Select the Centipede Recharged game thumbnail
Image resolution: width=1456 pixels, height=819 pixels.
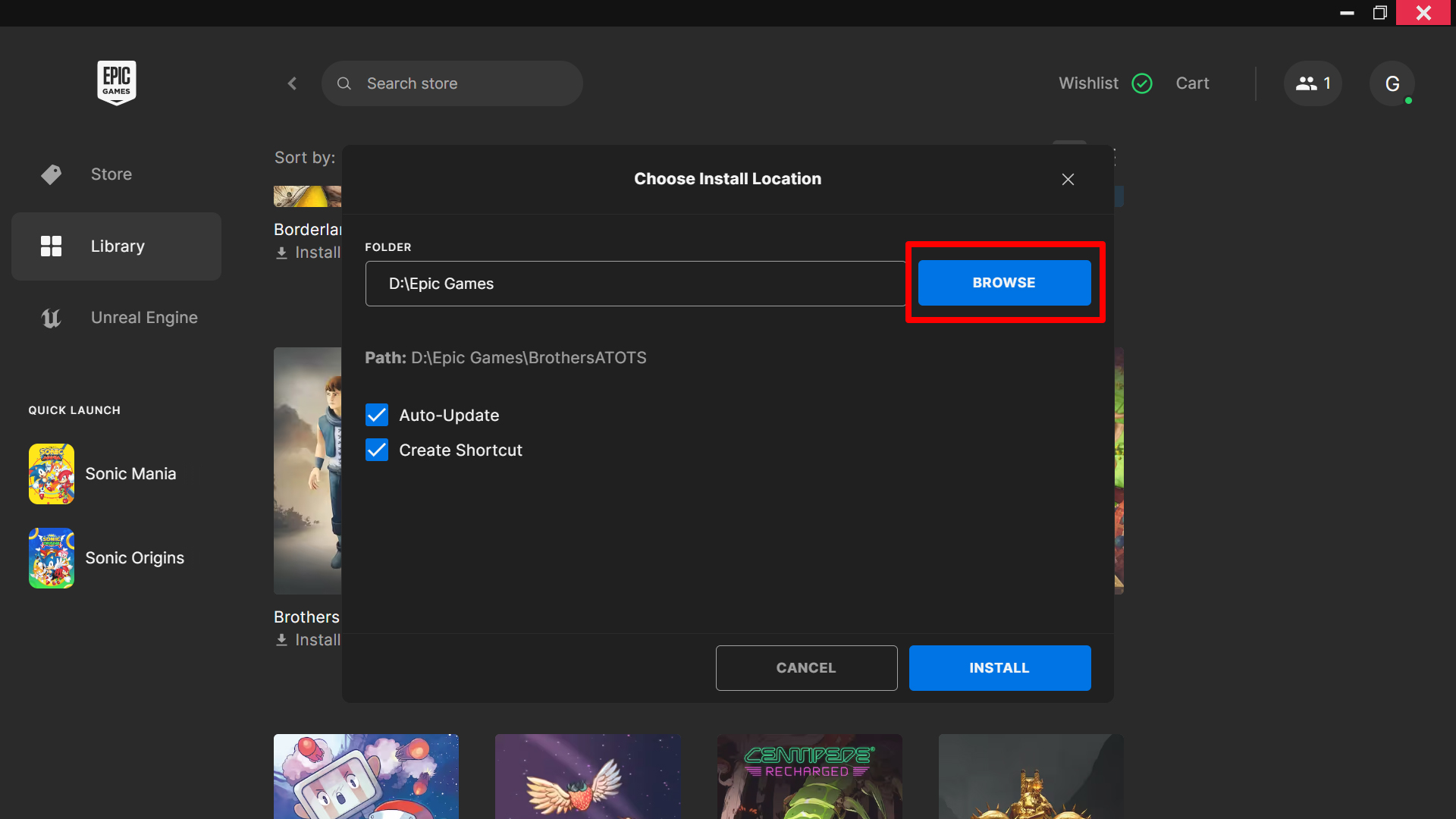(x=809, y=776)
